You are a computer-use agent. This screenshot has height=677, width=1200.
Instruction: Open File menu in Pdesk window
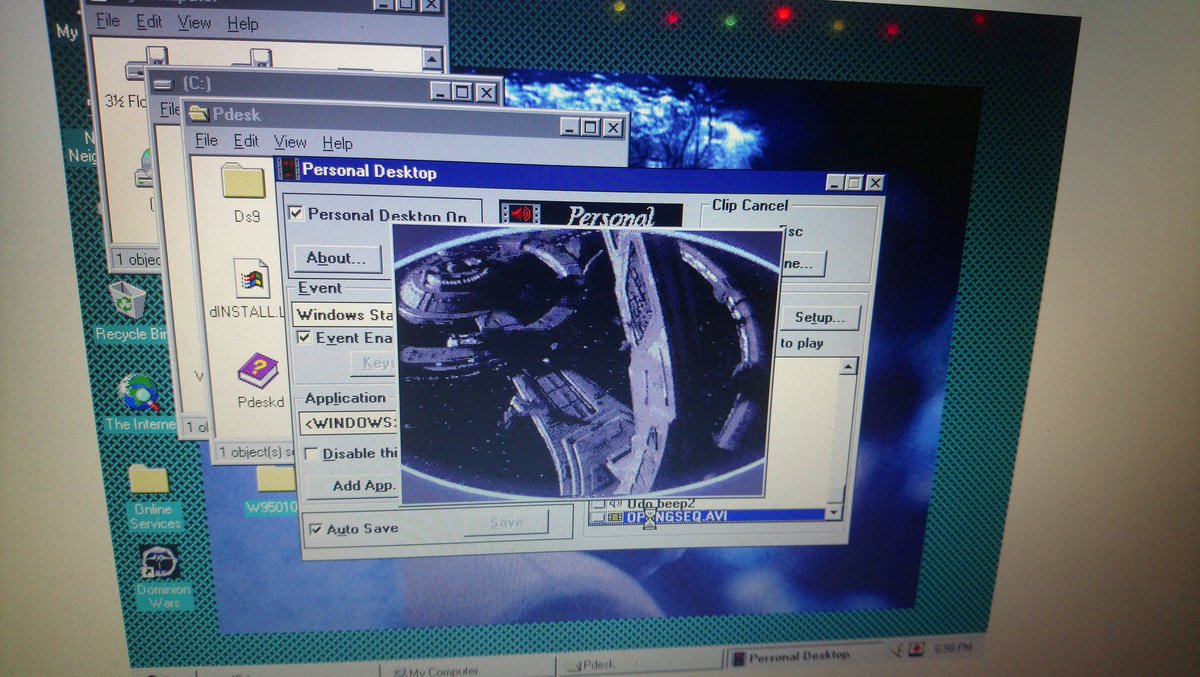tap(206, 141)
